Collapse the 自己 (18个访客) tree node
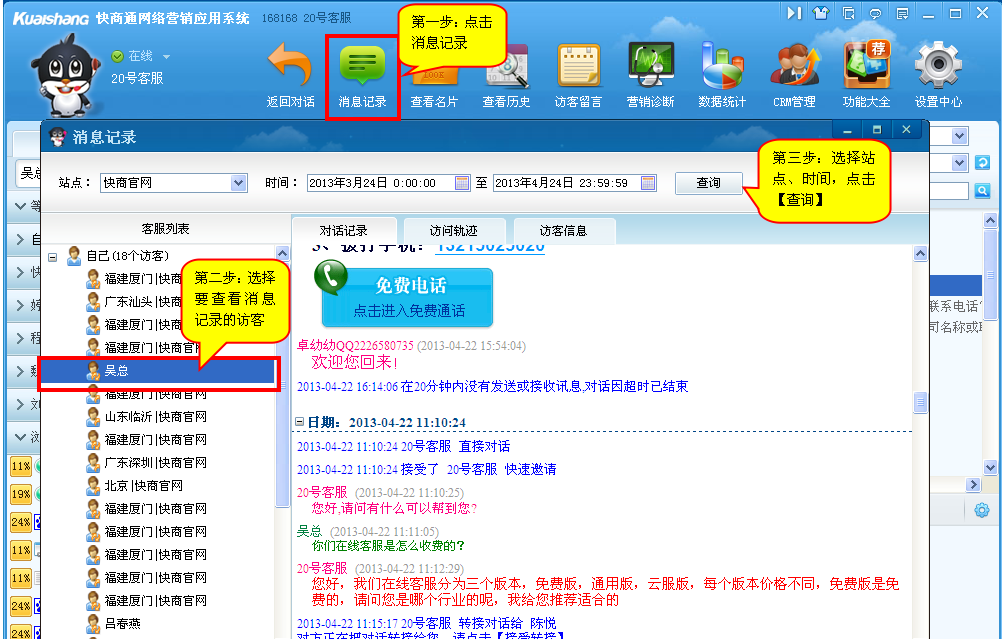This screenshot has height=639, width=1002. point(53,256)
